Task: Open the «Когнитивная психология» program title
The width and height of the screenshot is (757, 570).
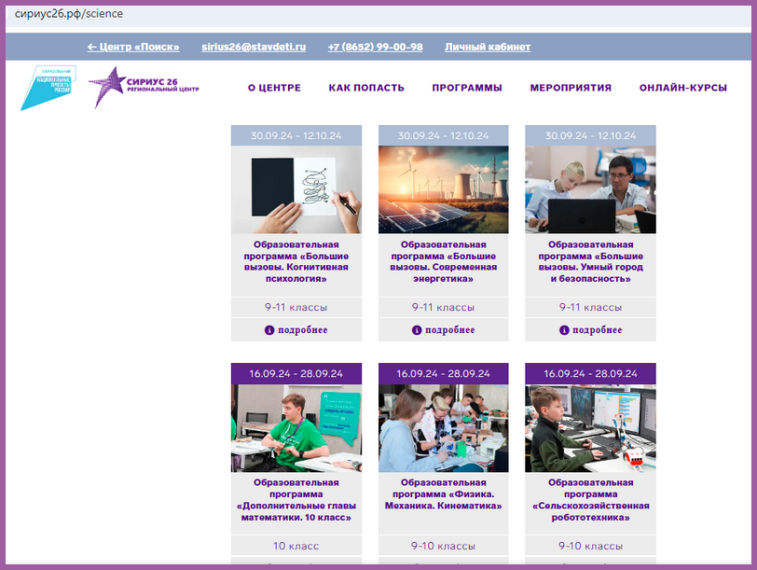Action: (x=296, y=262)
